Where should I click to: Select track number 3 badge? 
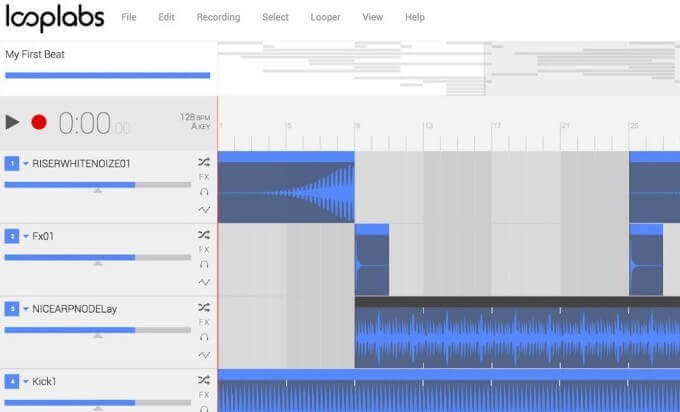pyautogui.click(x=12, y=309)
